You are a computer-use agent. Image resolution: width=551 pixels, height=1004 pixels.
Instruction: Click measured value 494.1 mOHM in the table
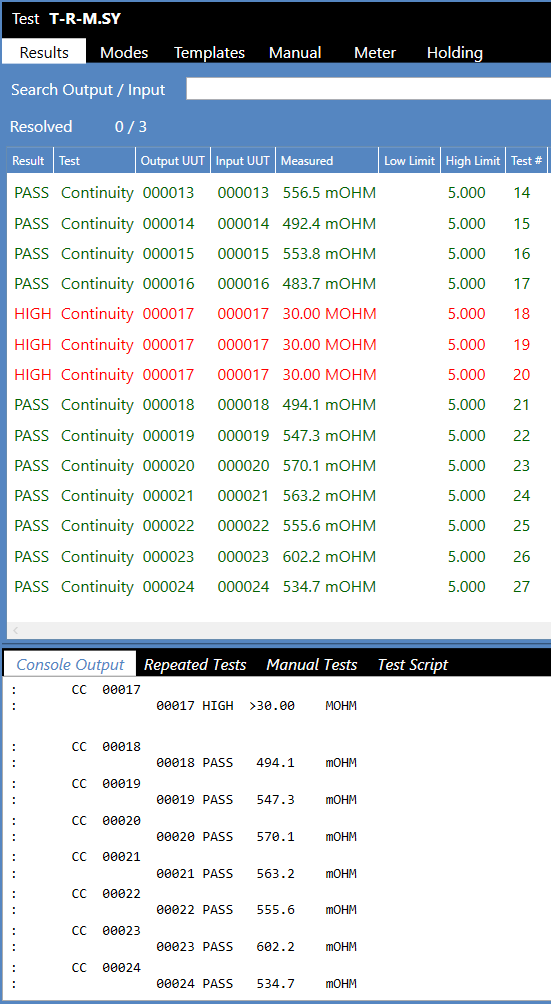tap(329, 405)
